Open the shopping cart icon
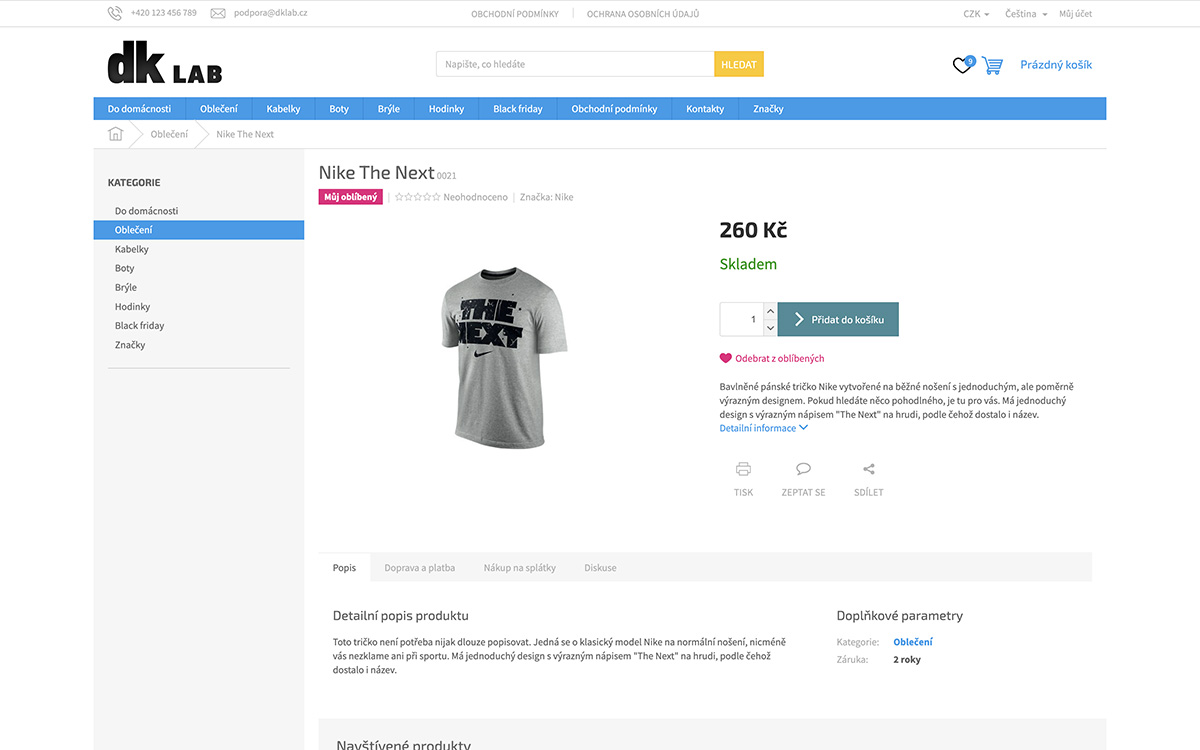 992,65
